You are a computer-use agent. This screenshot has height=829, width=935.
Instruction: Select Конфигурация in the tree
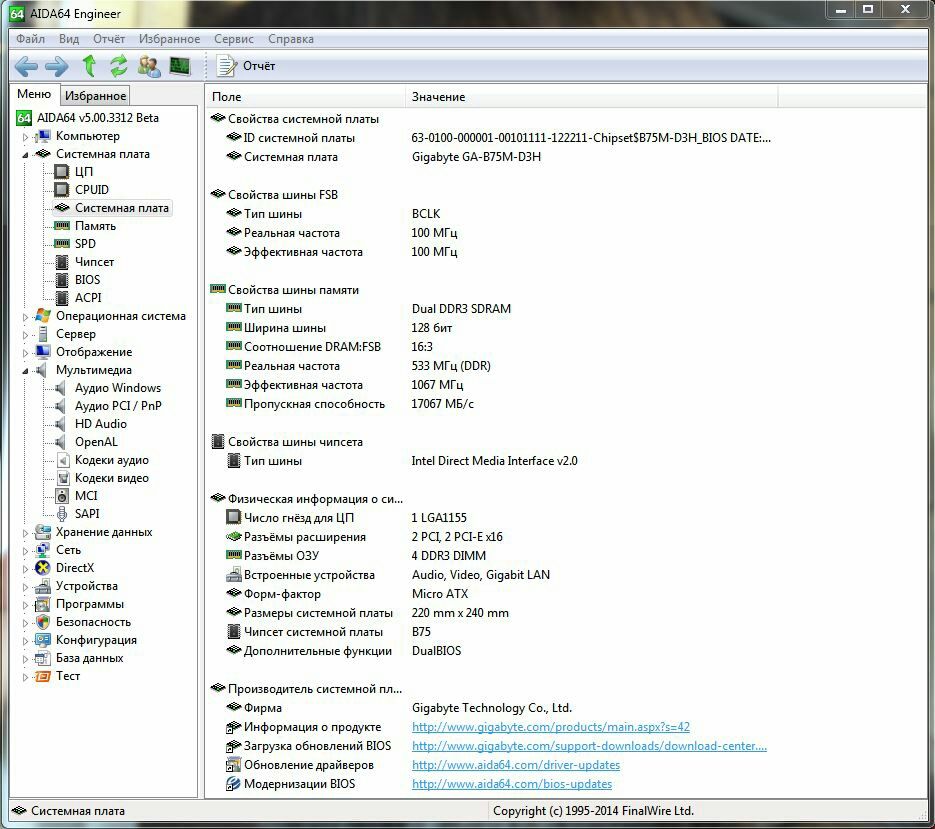click(96, 641)
